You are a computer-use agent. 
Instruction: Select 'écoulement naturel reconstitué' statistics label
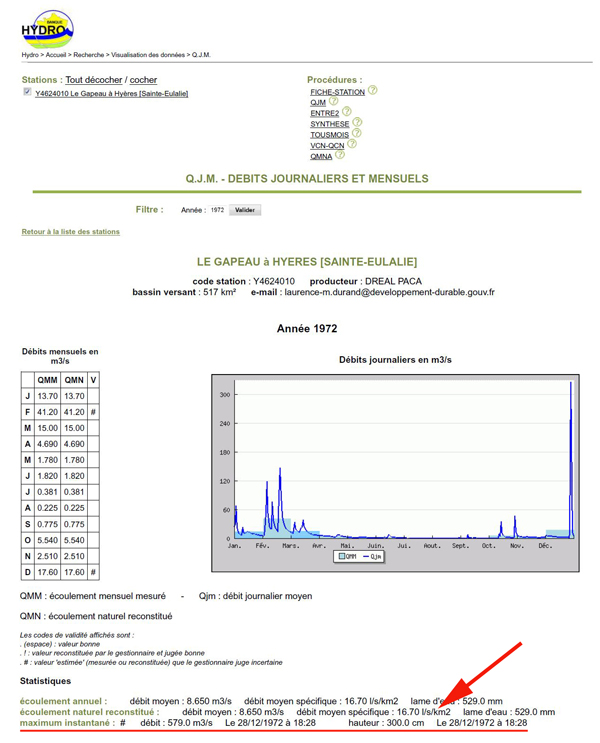point(89,712)
